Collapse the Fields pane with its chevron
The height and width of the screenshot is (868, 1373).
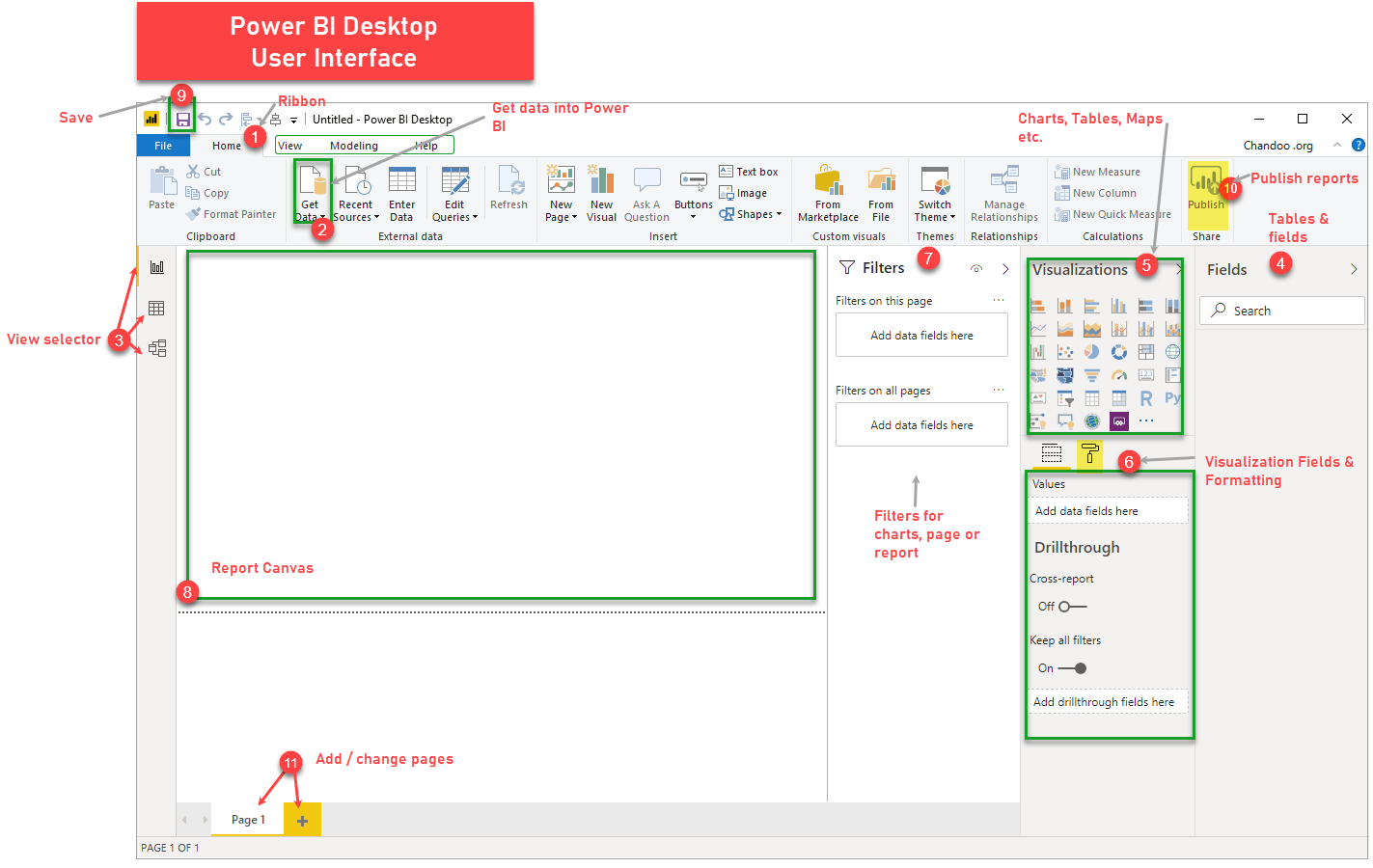point(1354,269)
